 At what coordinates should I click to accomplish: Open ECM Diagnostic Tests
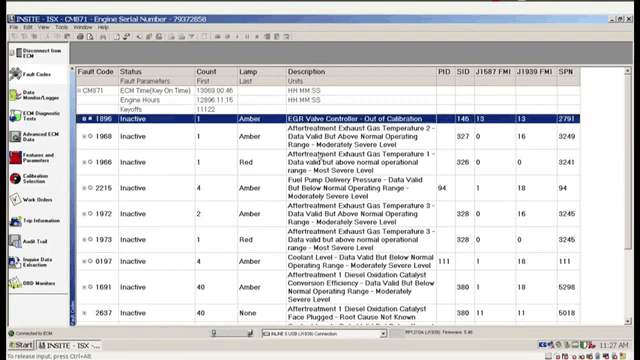[36, 116]
